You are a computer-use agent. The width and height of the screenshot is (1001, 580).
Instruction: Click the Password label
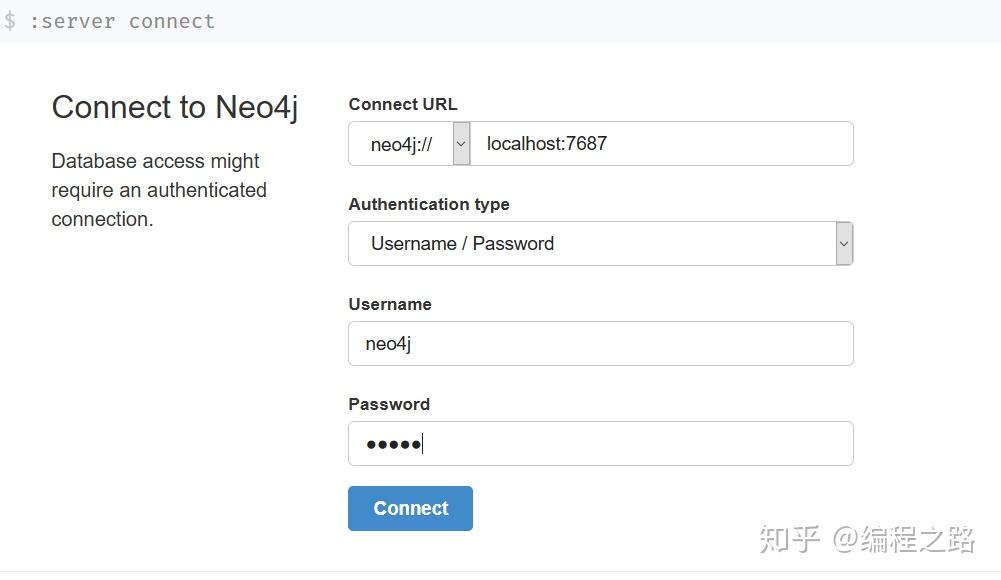pos(389,404)
